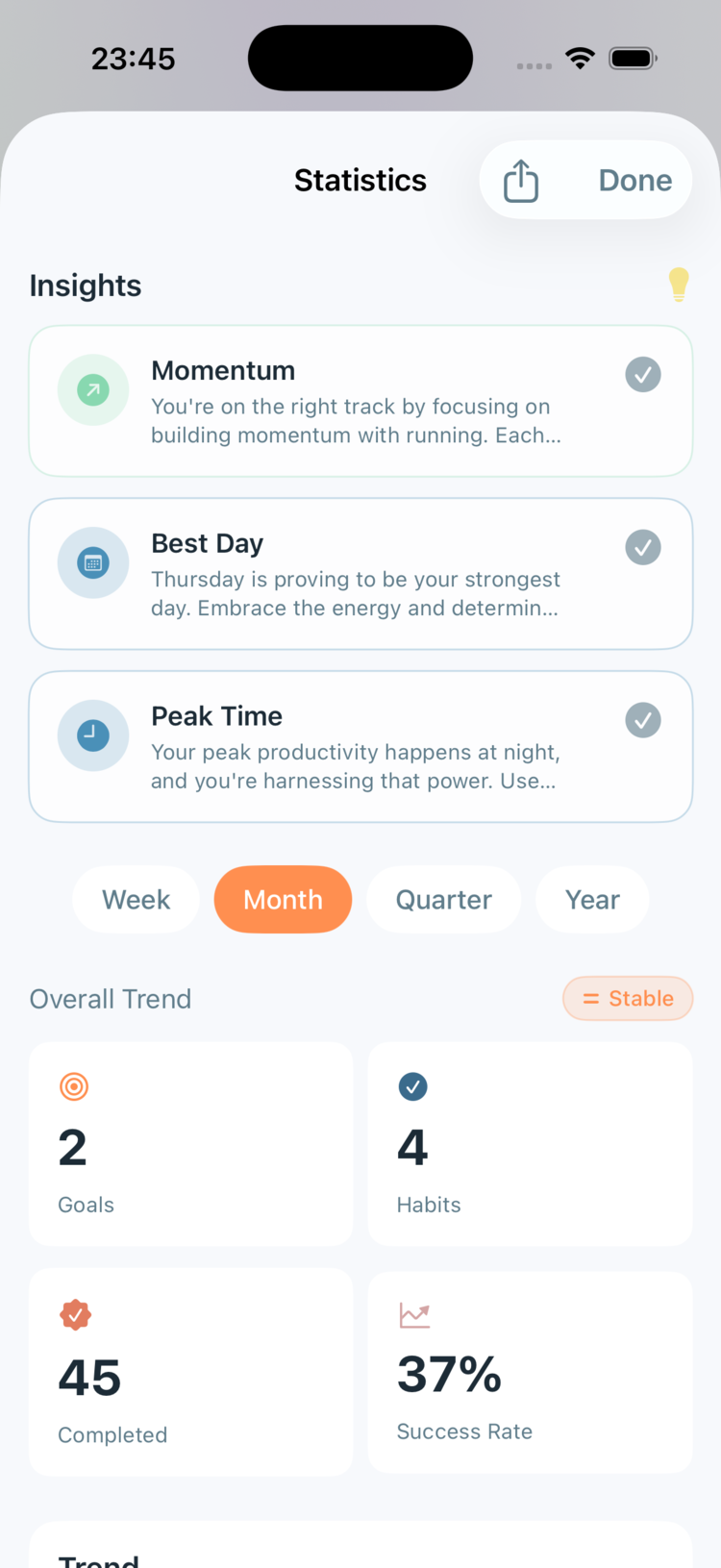Select the Year time range tab
Viewport: 721px width, 1568px height.
pyautogui.click(x=592, y=900)
